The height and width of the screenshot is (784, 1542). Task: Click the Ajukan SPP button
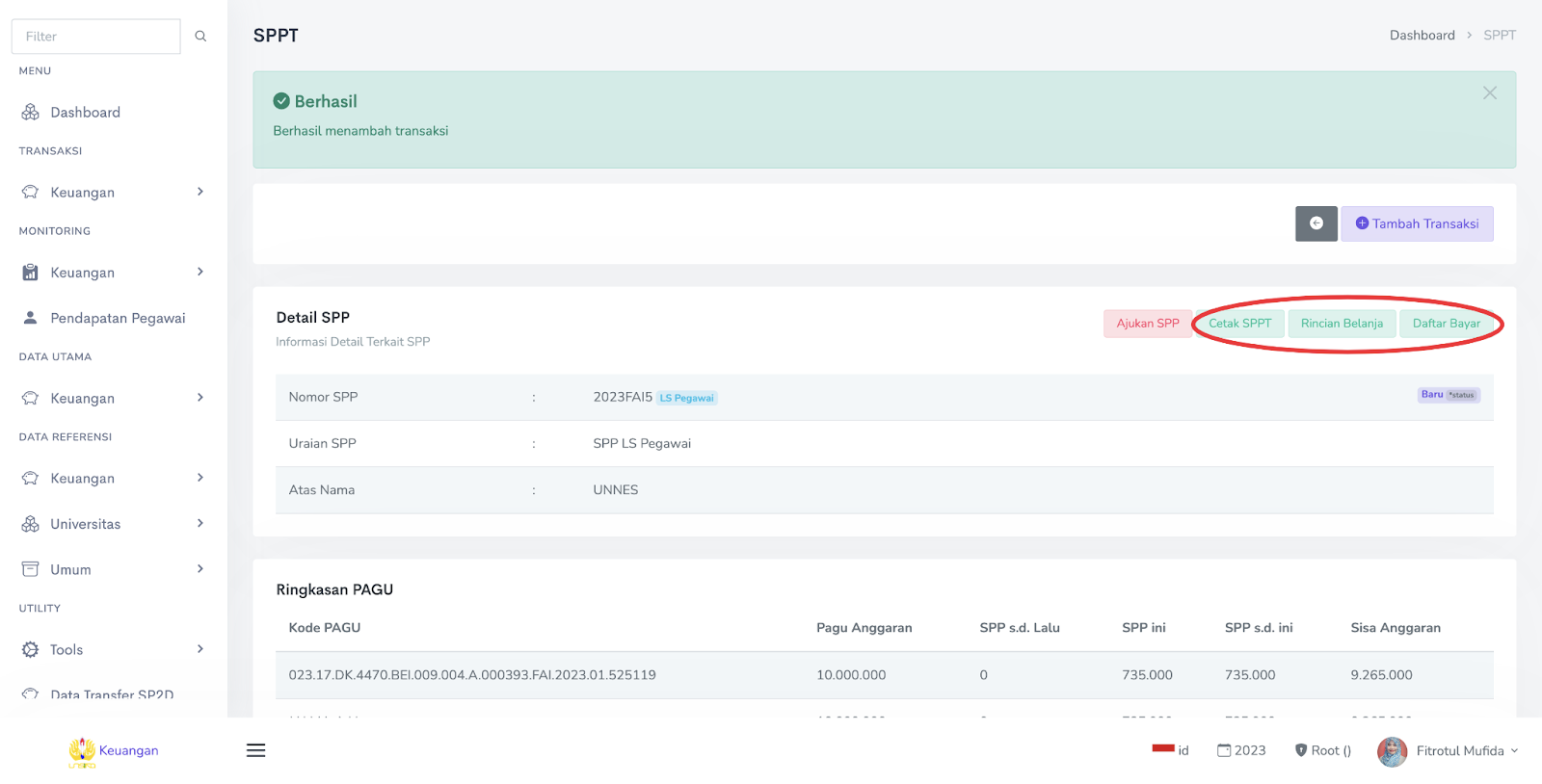click(1148, 324)
